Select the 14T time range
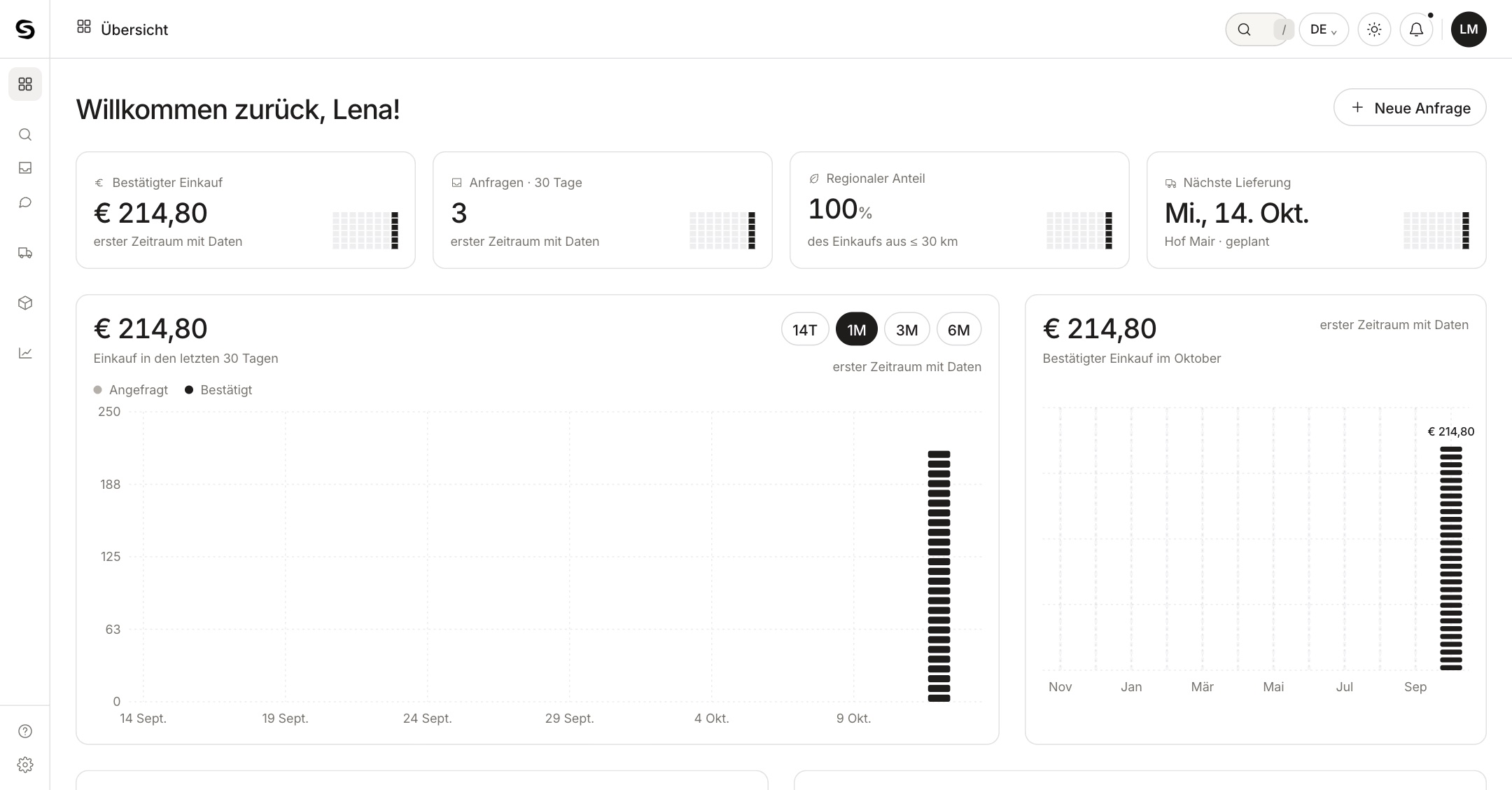 pyautogui.click(x=805, y=329)
